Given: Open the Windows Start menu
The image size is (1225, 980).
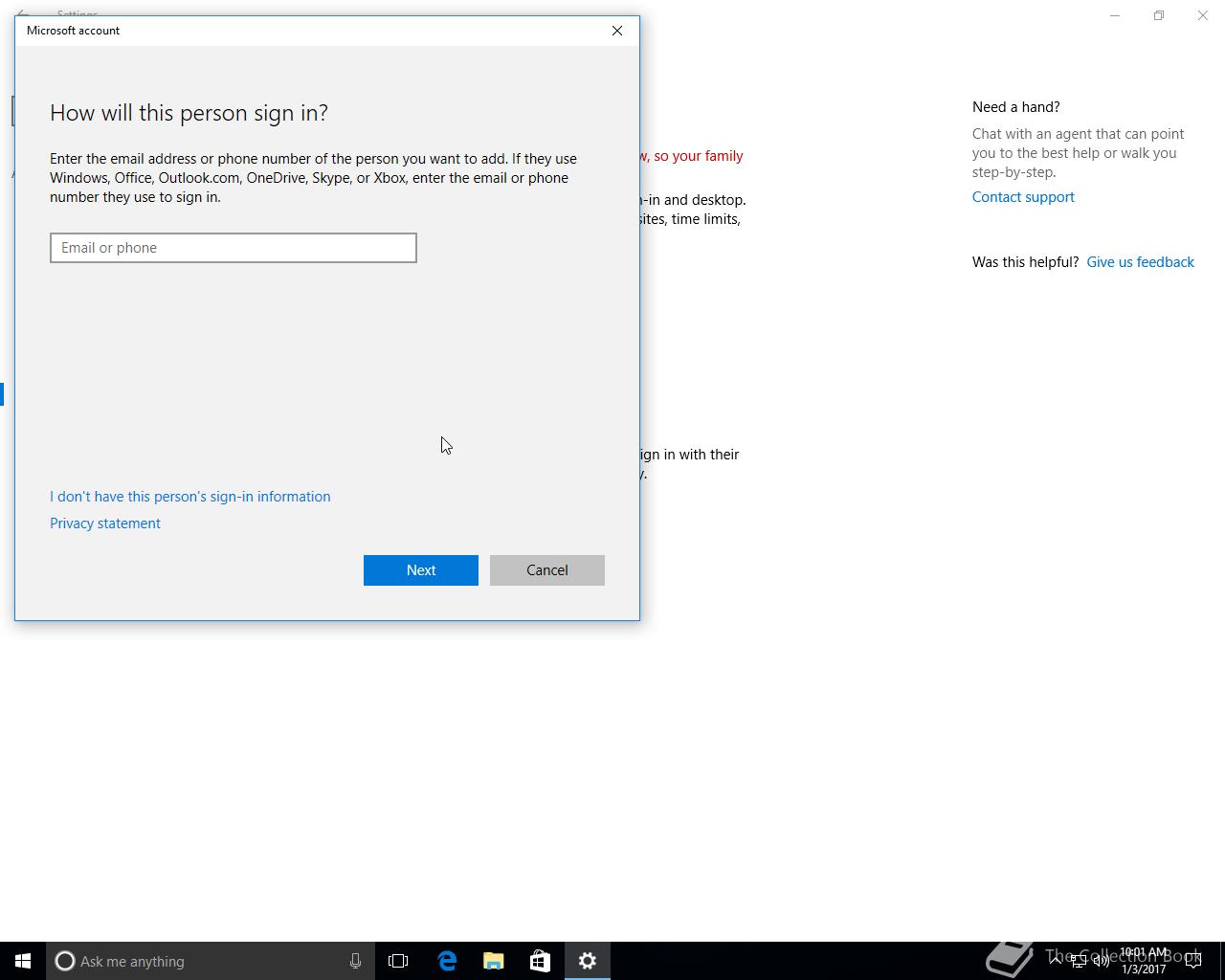Looking at the screenshot, I should click(23, 961).
